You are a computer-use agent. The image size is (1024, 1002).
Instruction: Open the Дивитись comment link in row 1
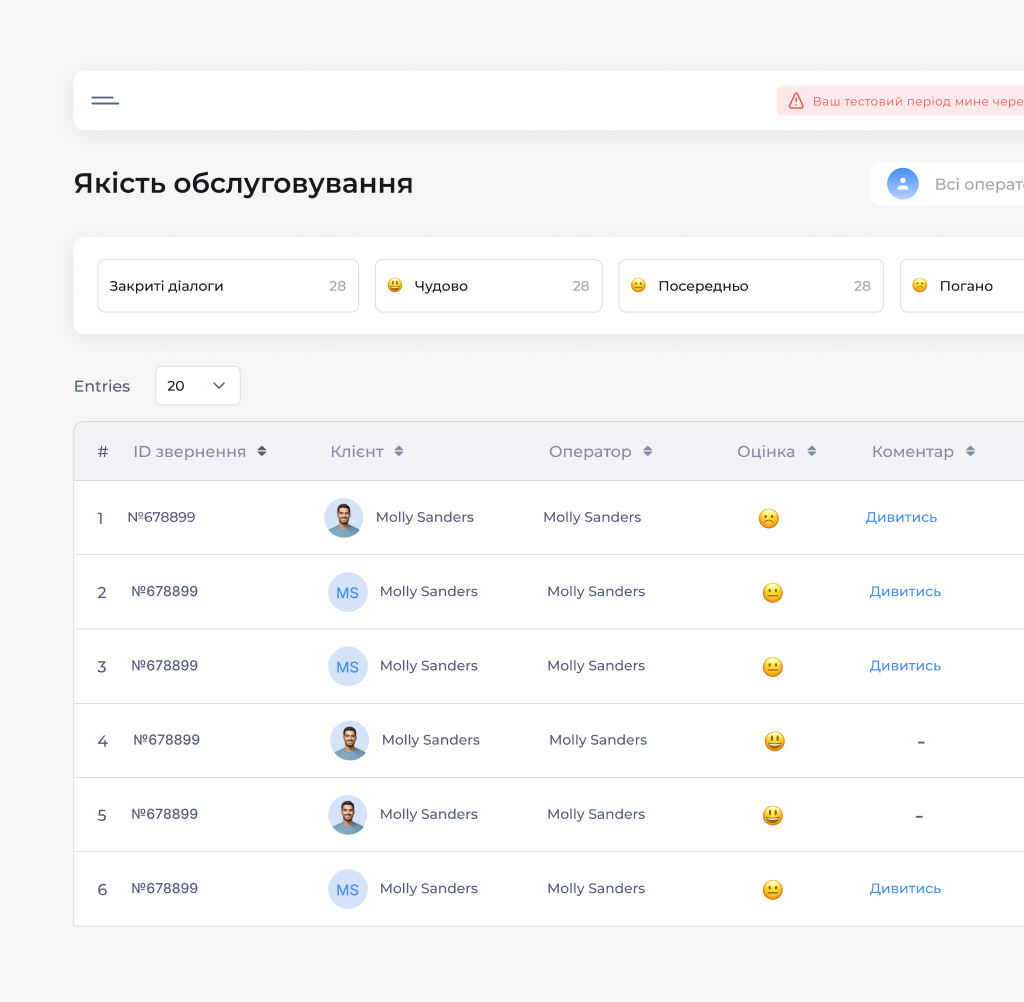901,517
